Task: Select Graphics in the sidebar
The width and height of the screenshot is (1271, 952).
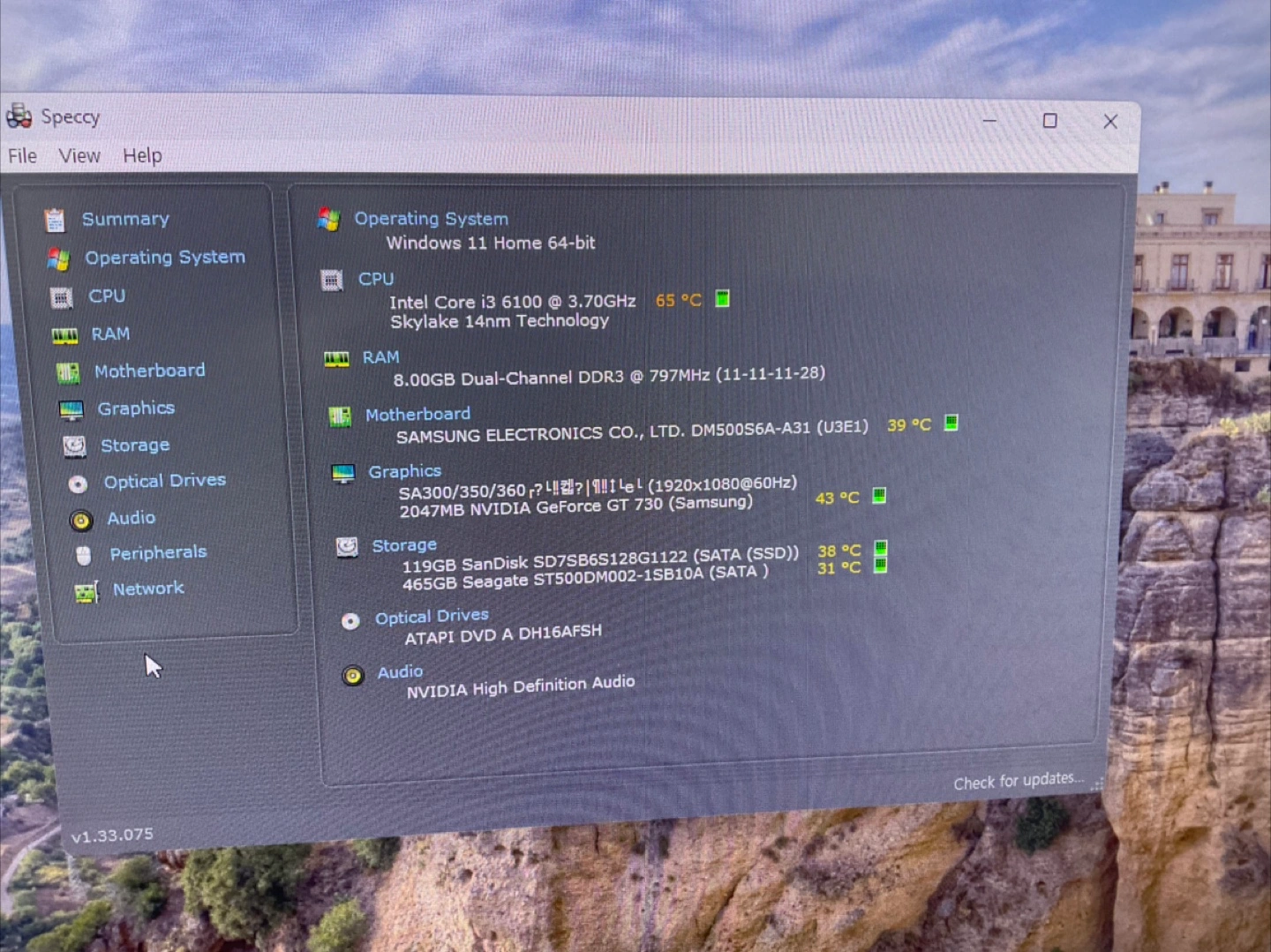Action: 136,409
